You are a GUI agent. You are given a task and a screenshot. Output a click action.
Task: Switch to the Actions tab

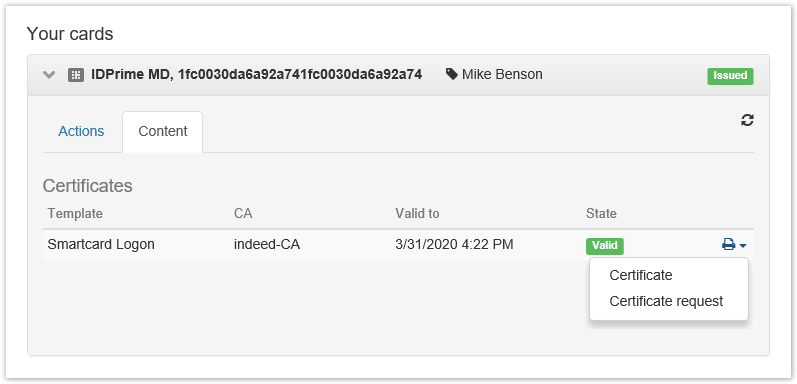point(81,131)
